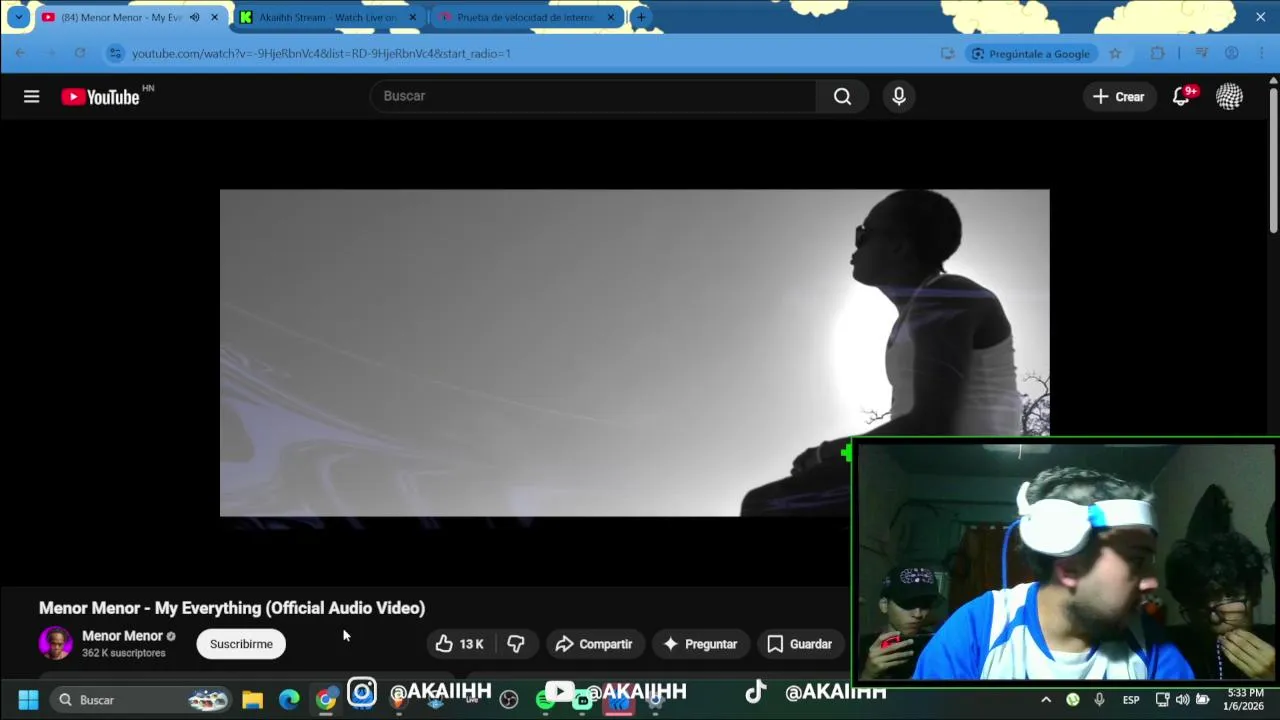Save video with the Guardar button

(x=799, y=644)
